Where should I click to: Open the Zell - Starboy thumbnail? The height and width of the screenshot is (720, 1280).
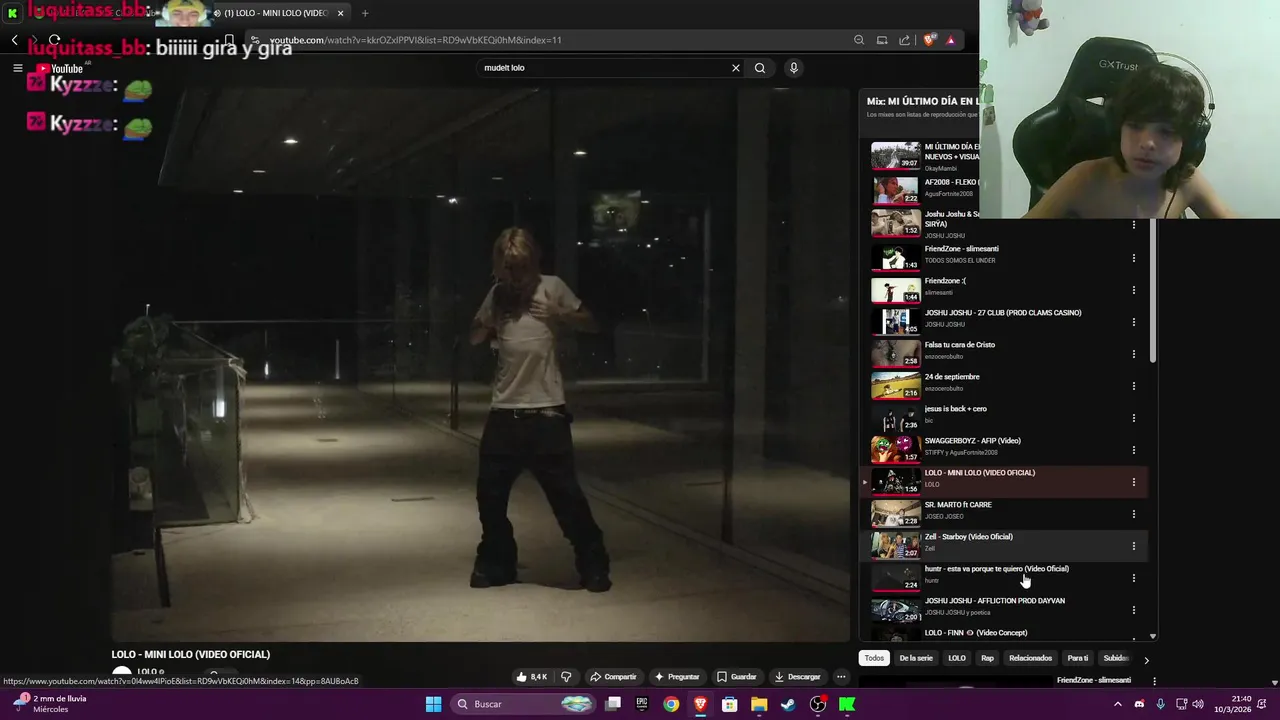coord(895,546)
